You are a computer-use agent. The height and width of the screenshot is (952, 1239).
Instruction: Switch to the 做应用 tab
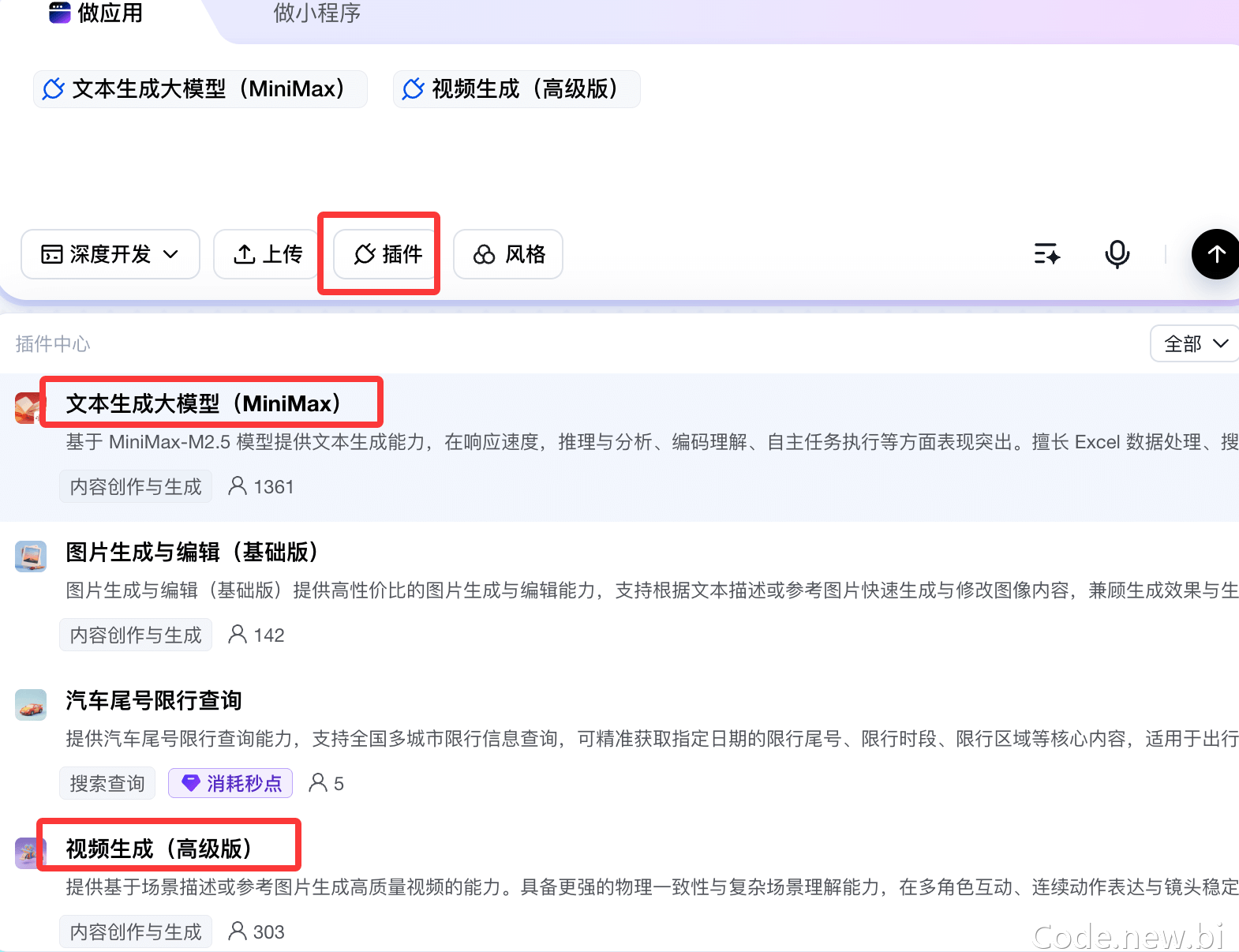coord(96,13)
